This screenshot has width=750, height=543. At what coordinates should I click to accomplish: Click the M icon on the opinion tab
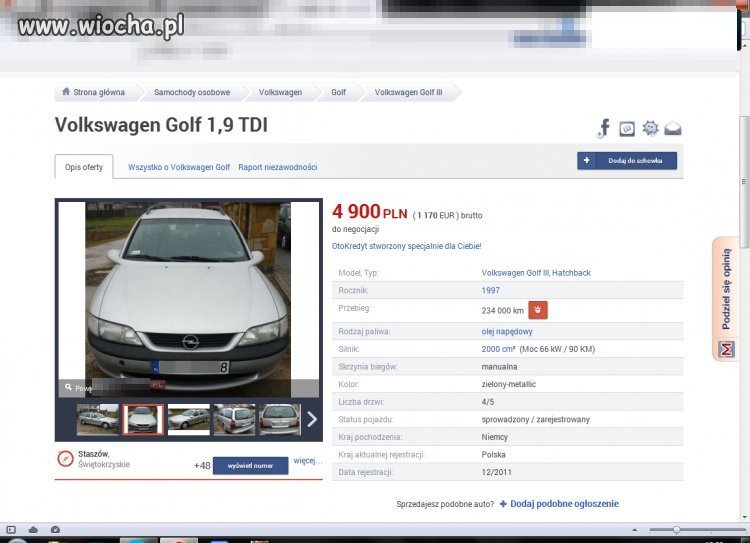[726, 349]
